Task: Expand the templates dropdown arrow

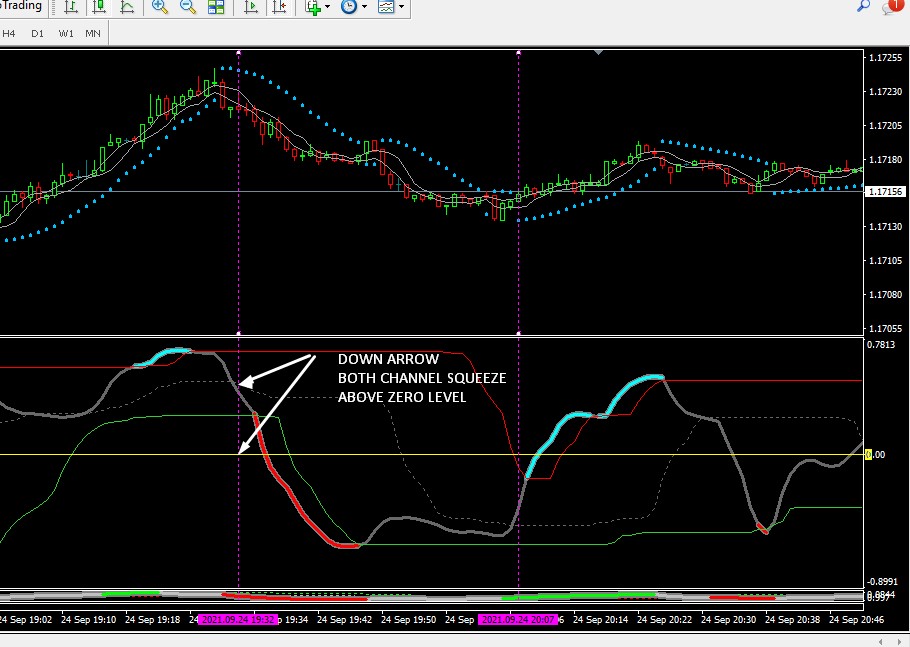Action: point(402,7)
